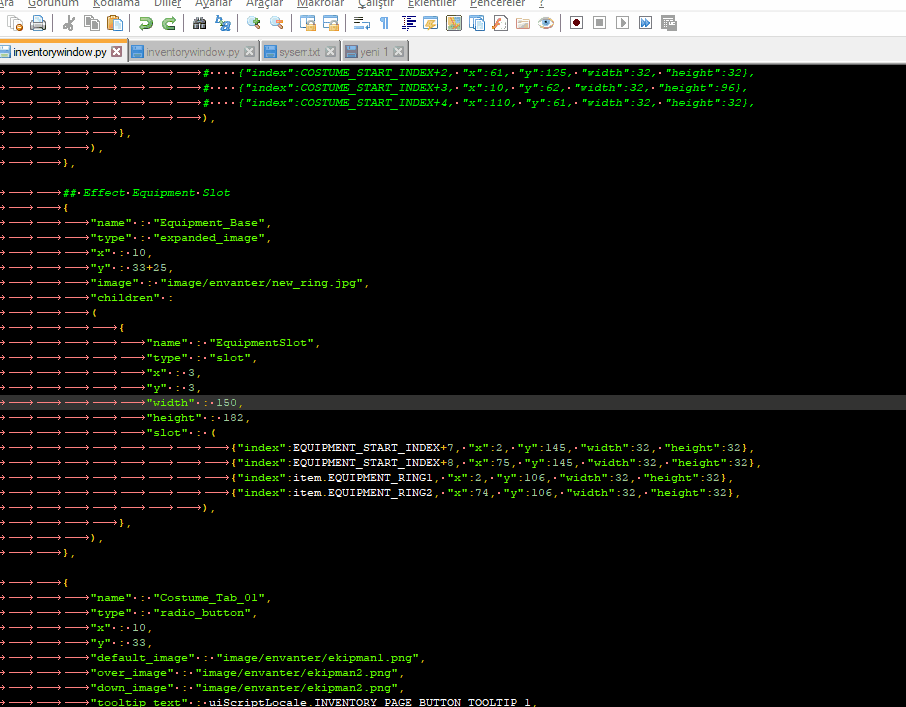Click the green Redo arrow

(169, 23)
